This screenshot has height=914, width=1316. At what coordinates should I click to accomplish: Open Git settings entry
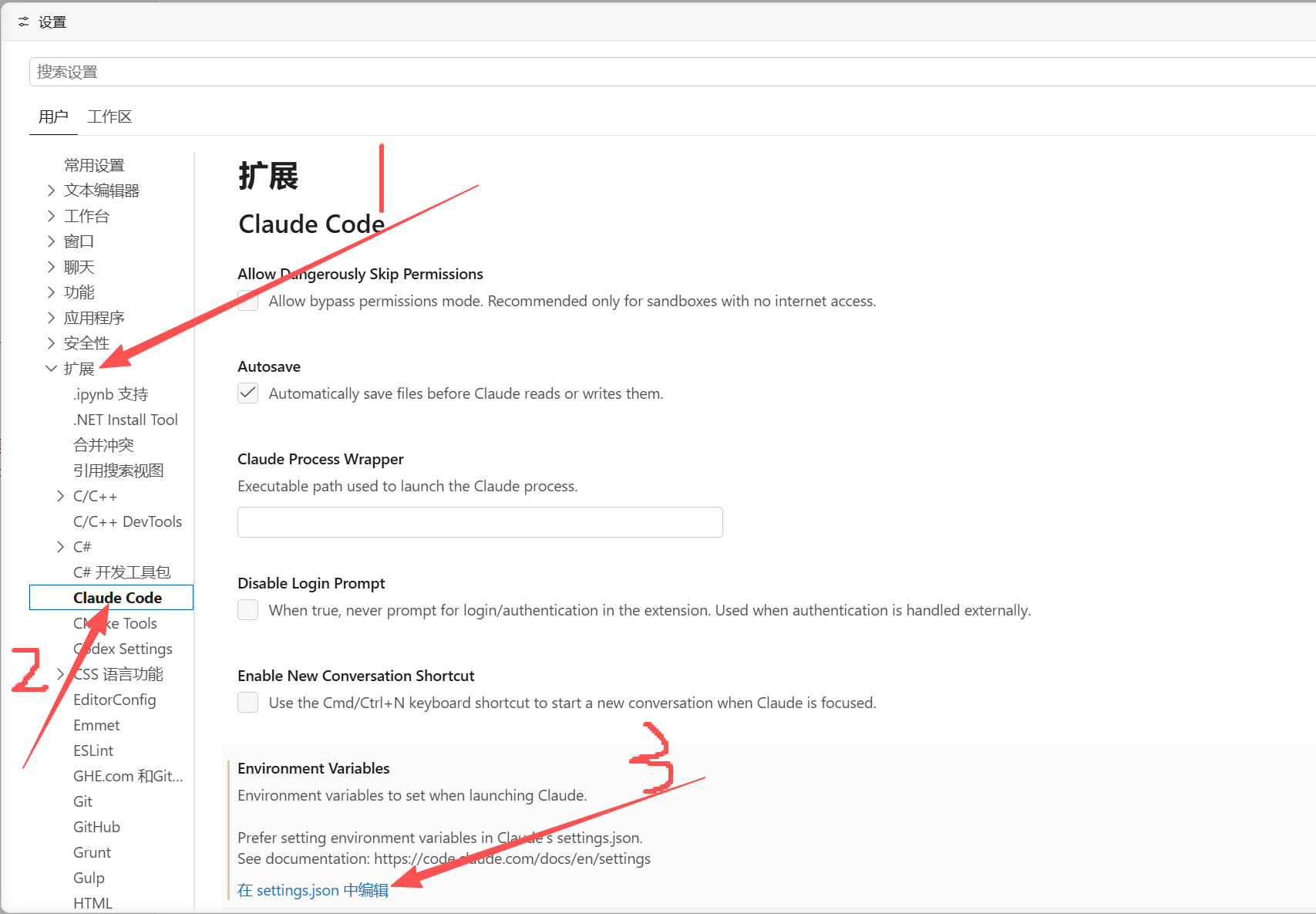82,801
